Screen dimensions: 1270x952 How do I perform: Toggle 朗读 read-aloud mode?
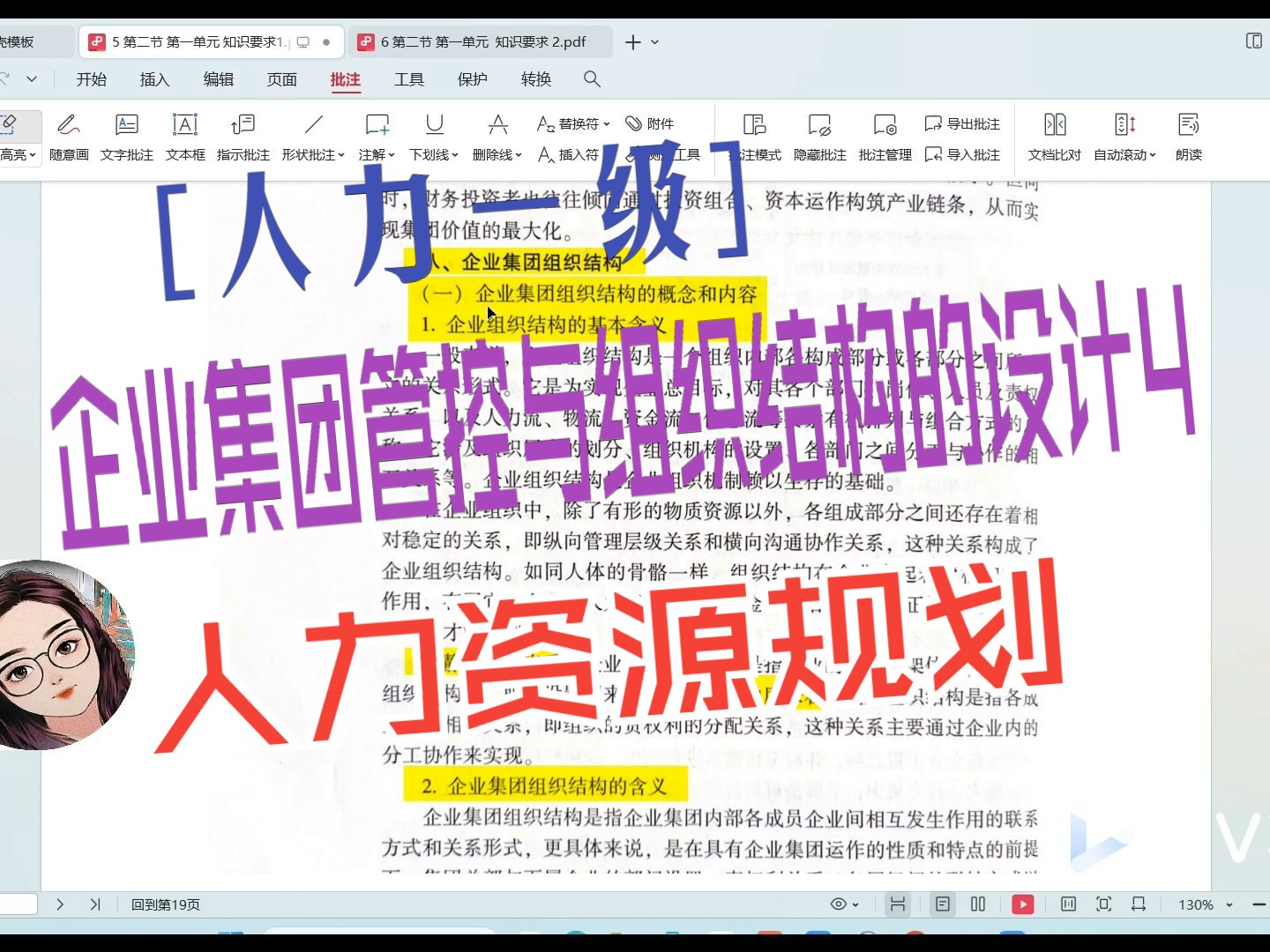point(1188,137)
